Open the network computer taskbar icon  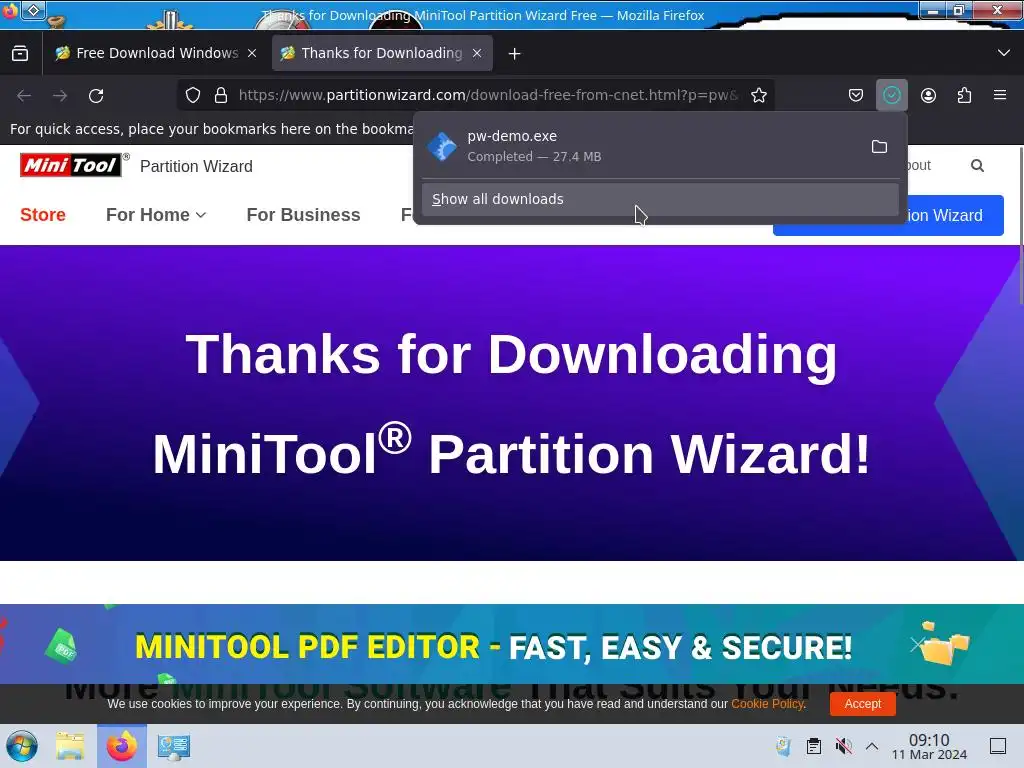pyautogui.click(x=174, y=746)
